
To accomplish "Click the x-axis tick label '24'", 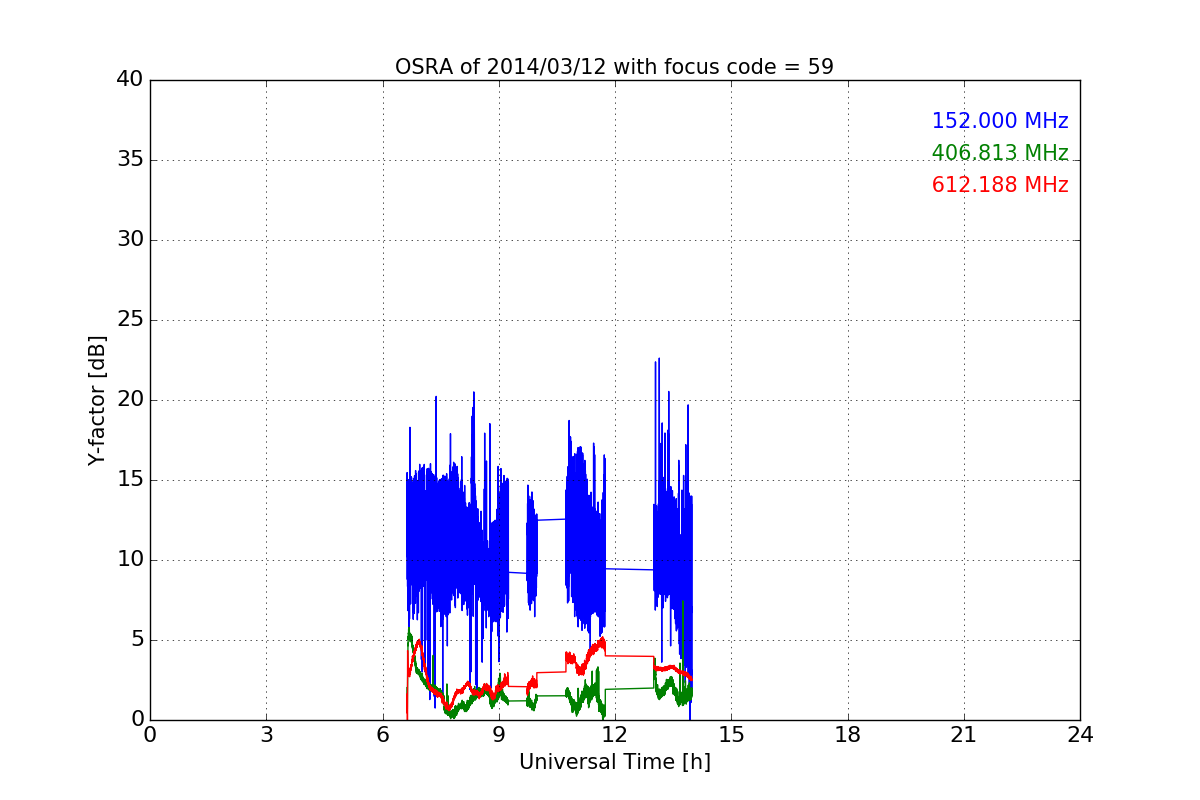I will [x=1080, y=735].
